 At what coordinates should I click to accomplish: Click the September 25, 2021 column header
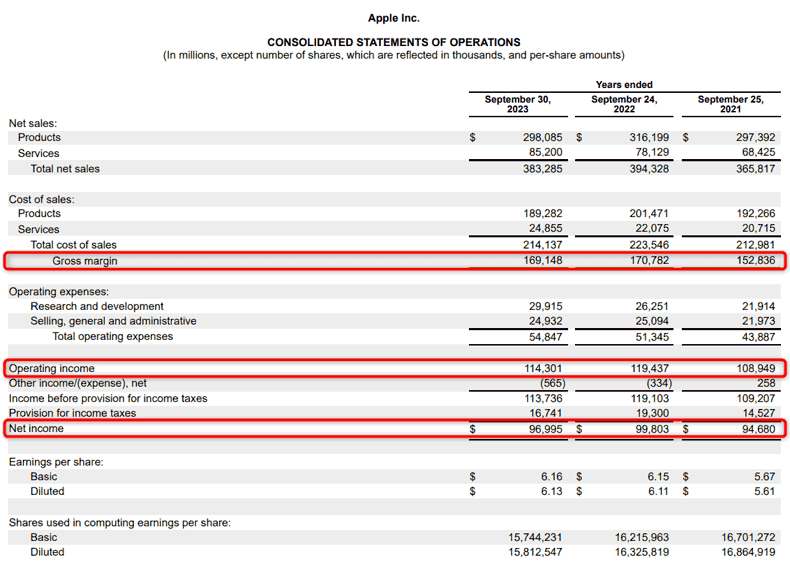tap(730, 104)
